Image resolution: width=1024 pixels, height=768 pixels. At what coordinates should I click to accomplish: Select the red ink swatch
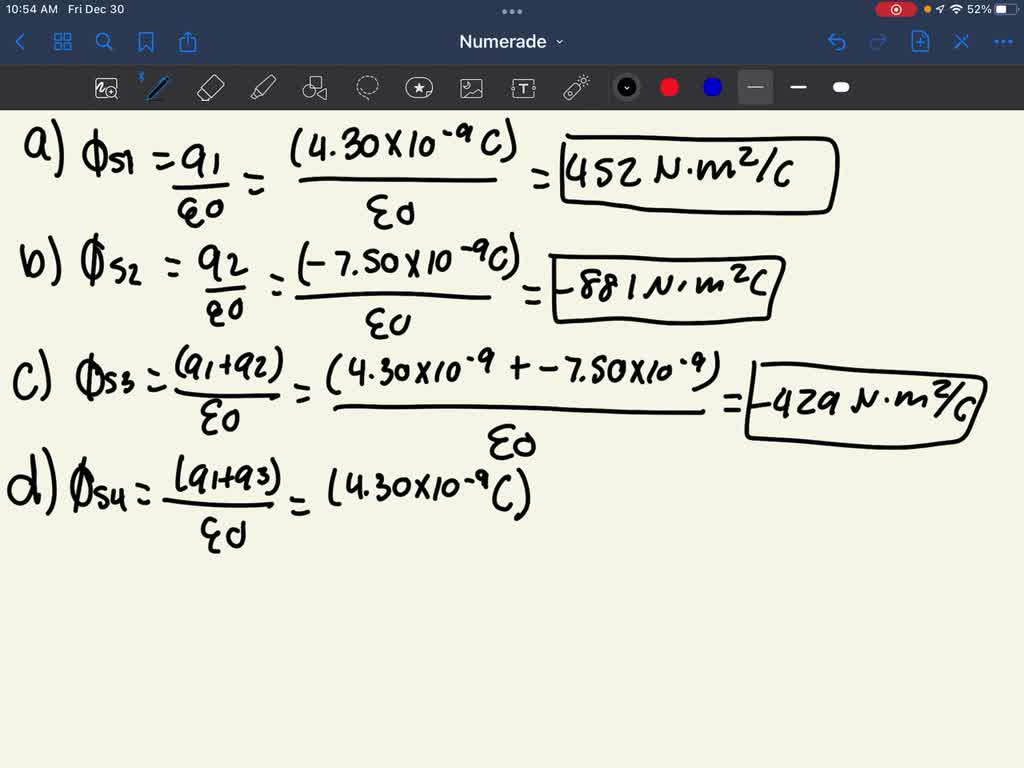coord(669,87)
